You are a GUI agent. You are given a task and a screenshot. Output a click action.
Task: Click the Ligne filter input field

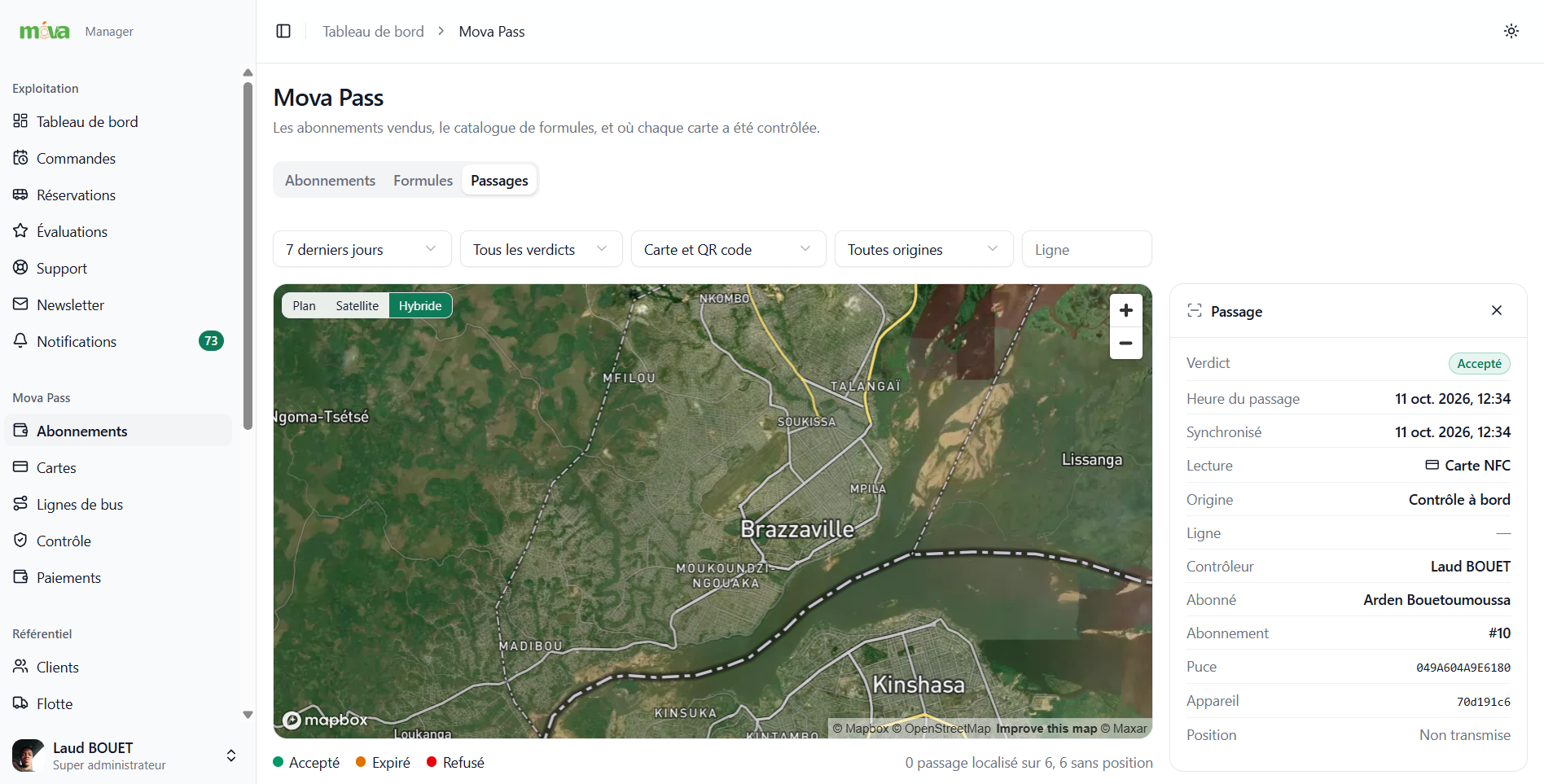pyautogui.click(x=1087, y=249)
